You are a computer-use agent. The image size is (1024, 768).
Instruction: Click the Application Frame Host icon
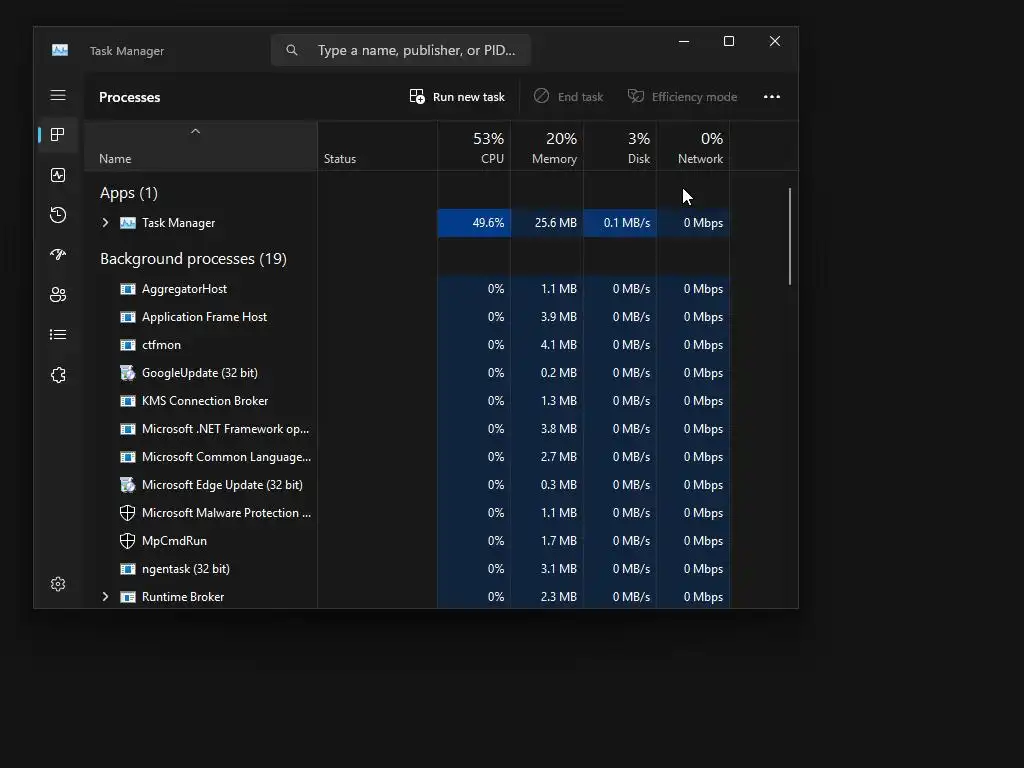pyautogui.click(x=128, y=317)
